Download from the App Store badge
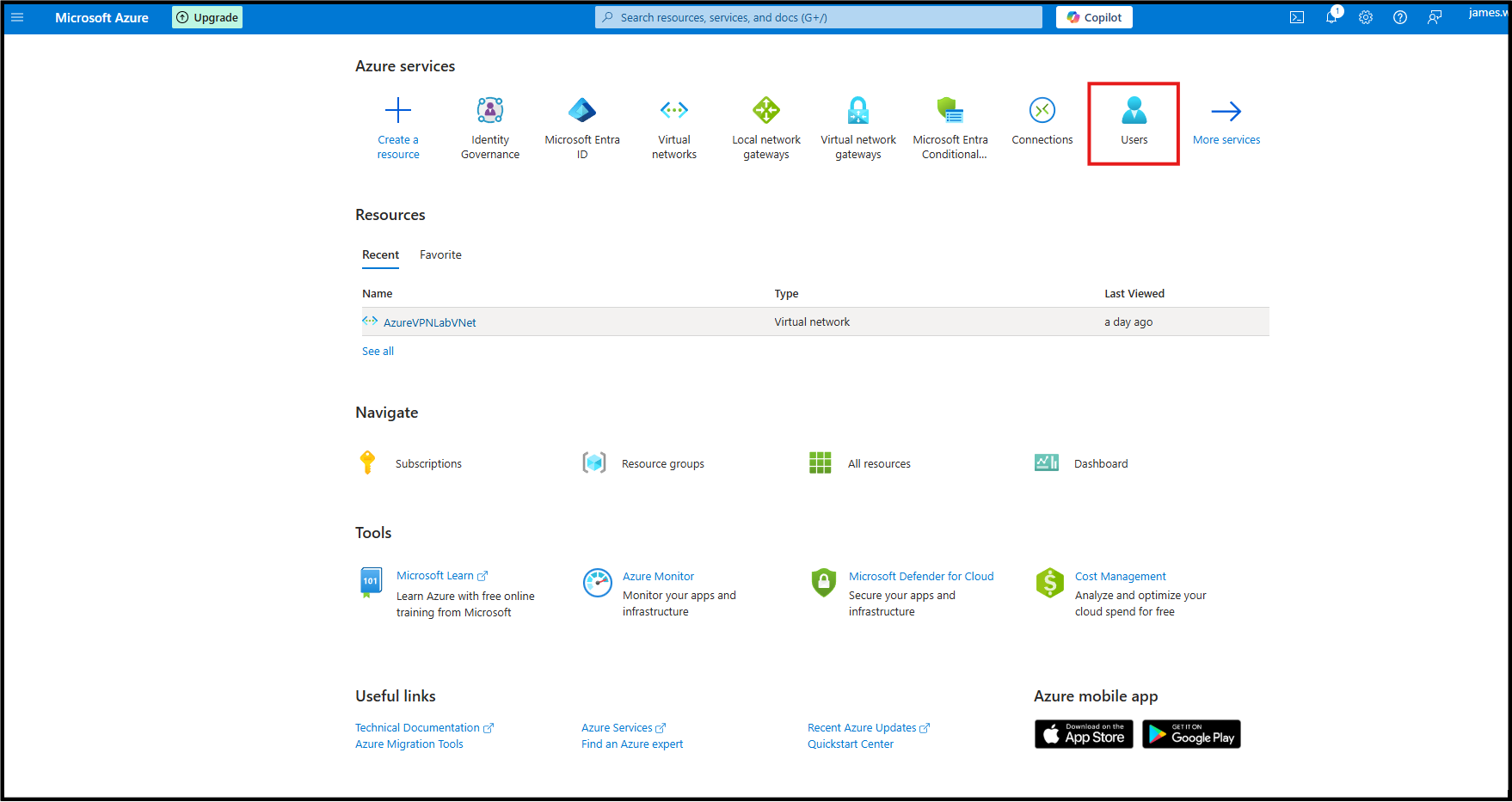The image size is (1512, 802). coord(1084,734)
